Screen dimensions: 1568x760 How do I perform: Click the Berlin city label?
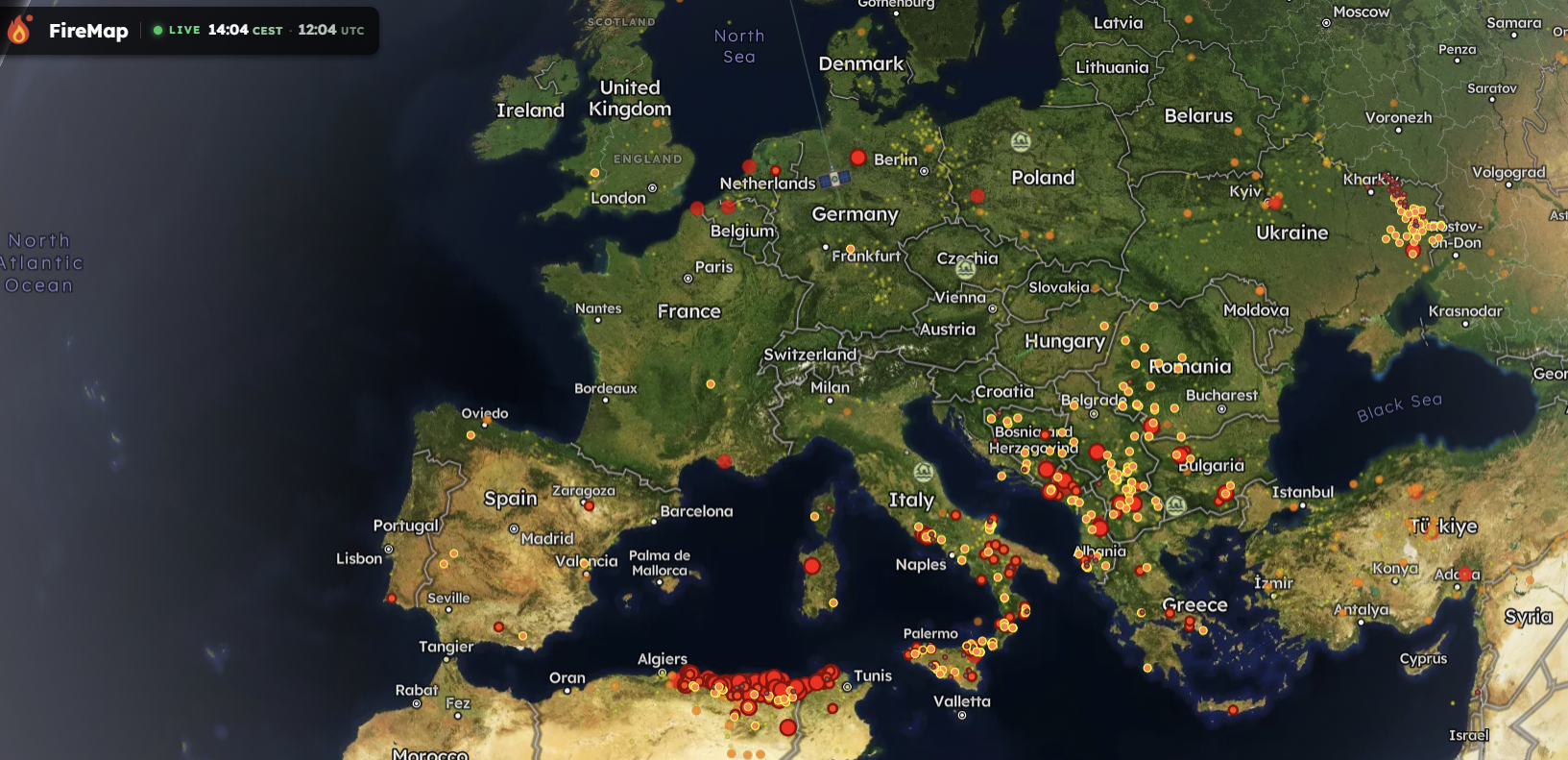[x=896, y=159]
